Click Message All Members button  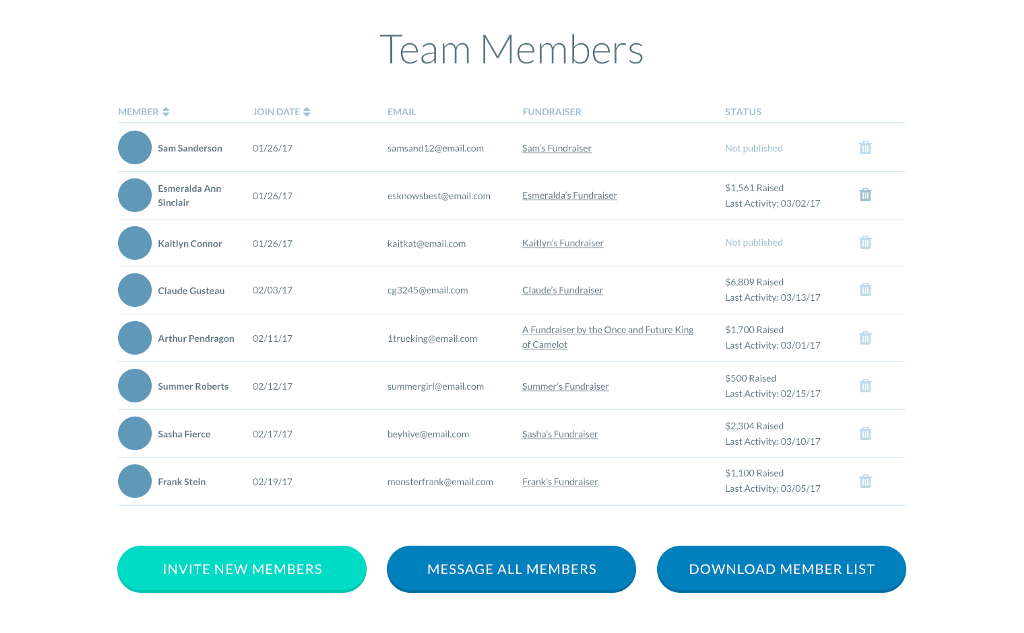point(511,569)
